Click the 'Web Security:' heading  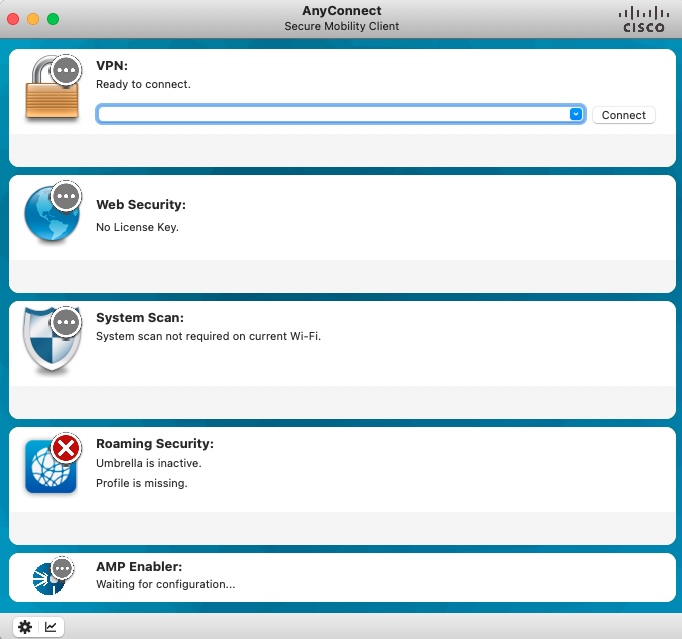coord(141,204)
